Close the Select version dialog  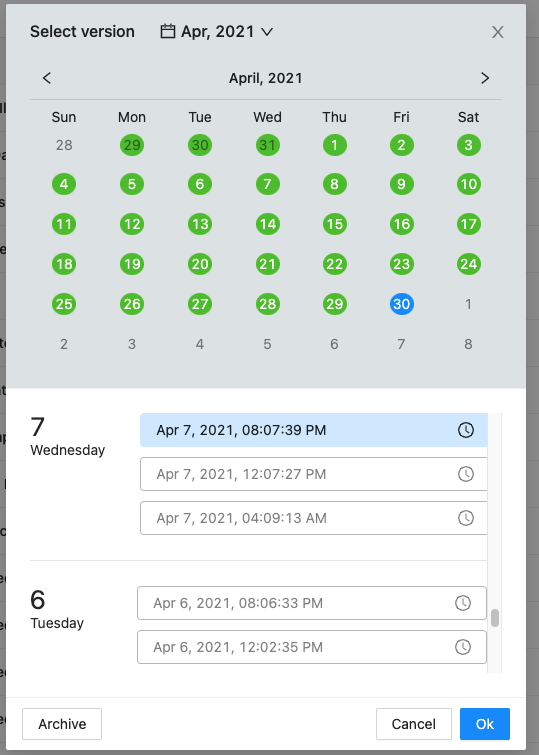point(498,32)
